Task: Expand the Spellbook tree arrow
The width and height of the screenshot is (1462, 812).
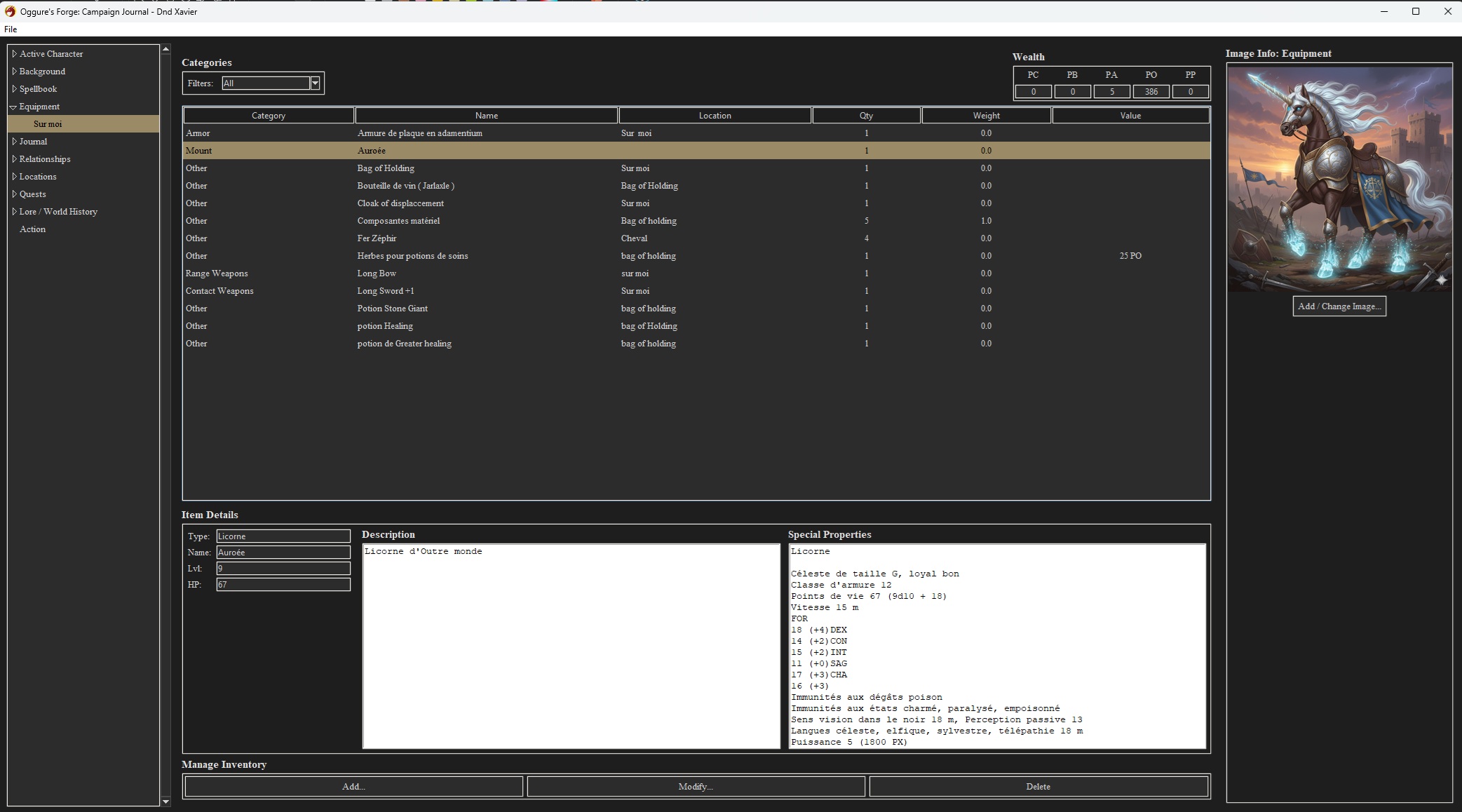Action: (x=14, y=89)
